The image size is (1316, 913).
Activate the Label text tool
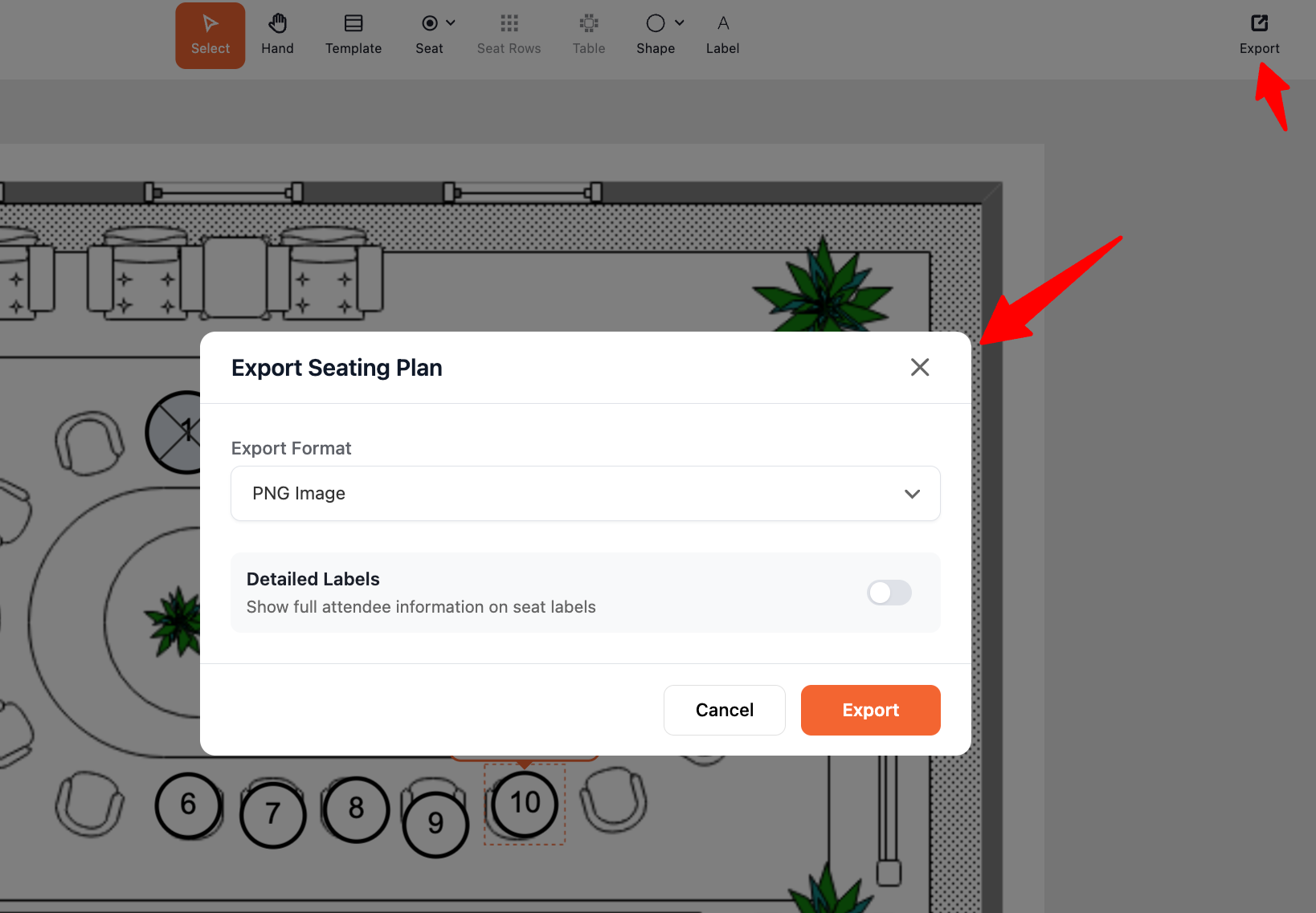coord(722,35)
